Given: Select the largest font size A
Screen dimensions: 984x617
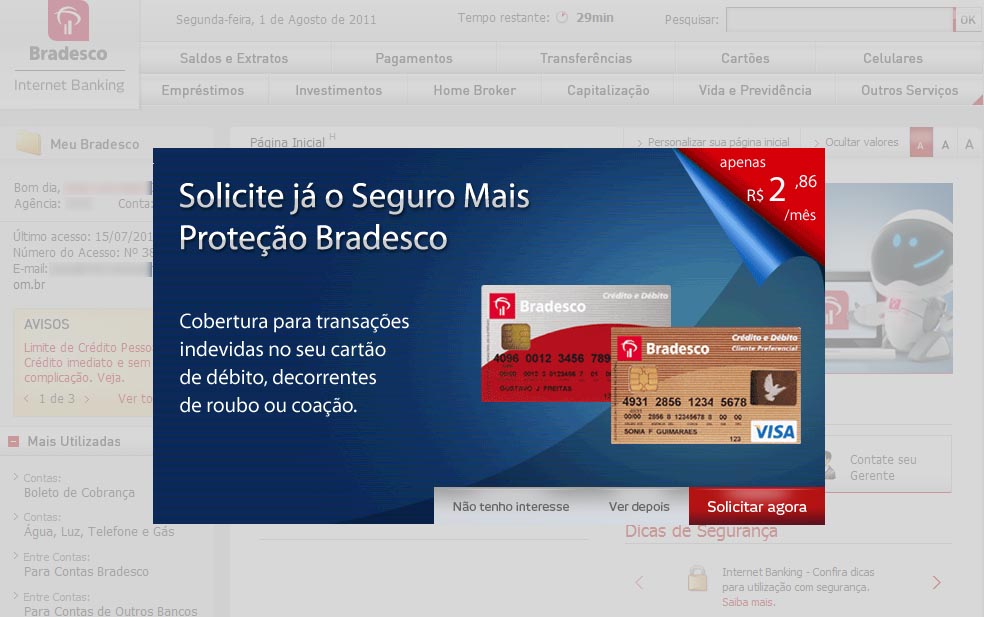Looking at the screenshot, I should 968,145.
